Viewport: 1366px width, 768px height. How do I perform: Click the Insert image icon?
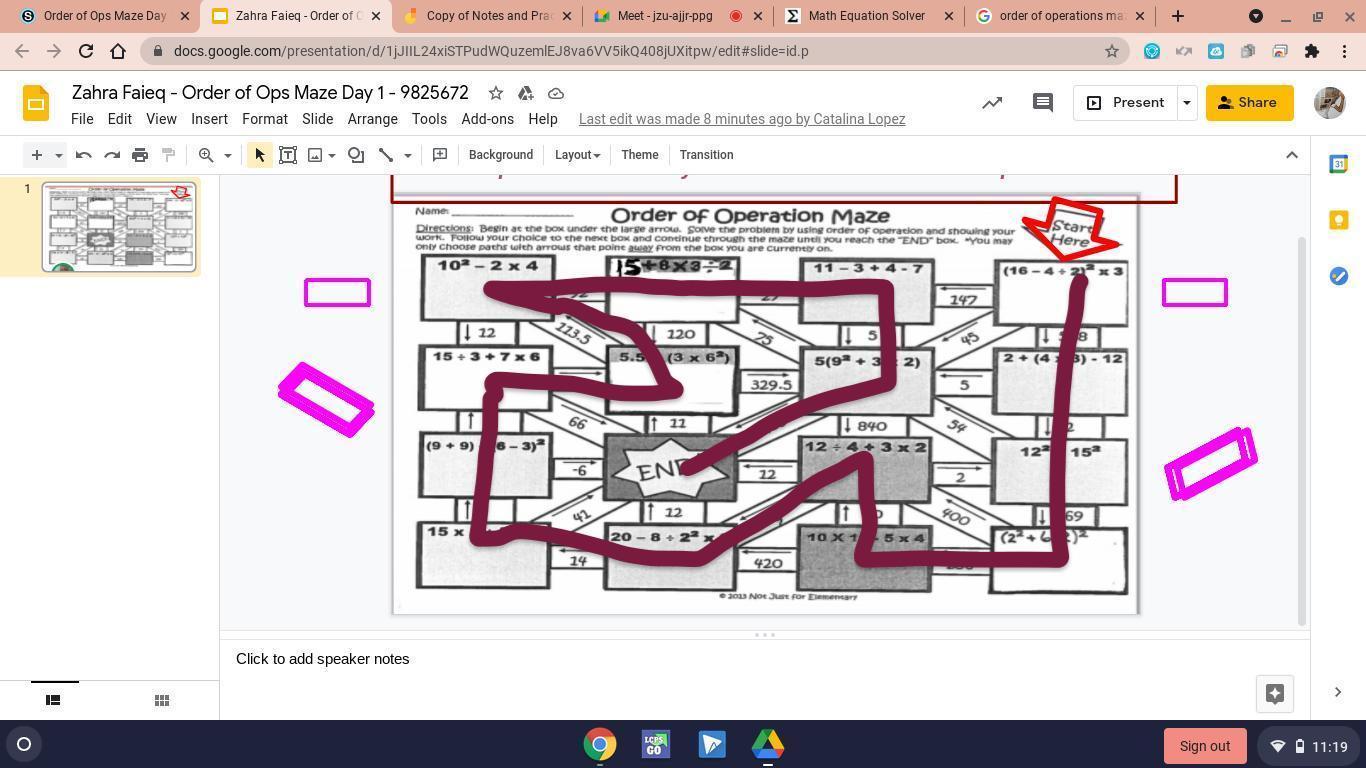[x=315, y=155]
